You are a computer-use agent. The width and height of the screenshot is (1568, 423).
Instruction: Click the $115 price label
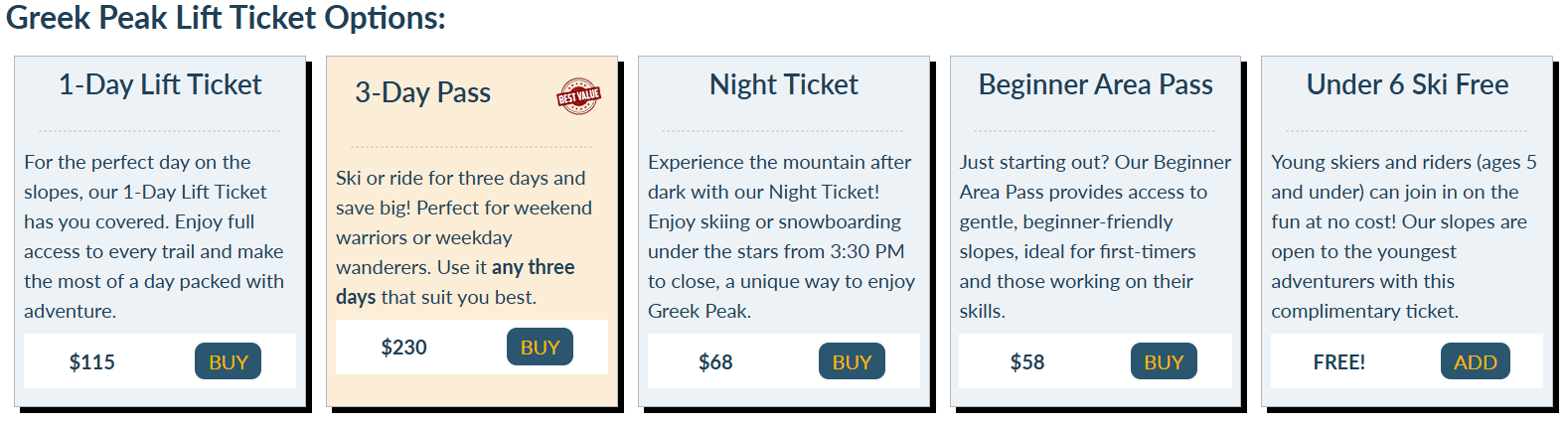[92, 362]
